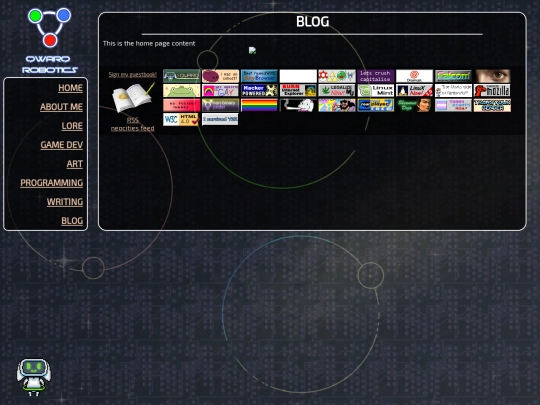Click the guestbook notebook image
The image size is (540, 405).
click(x=133, y=97)
